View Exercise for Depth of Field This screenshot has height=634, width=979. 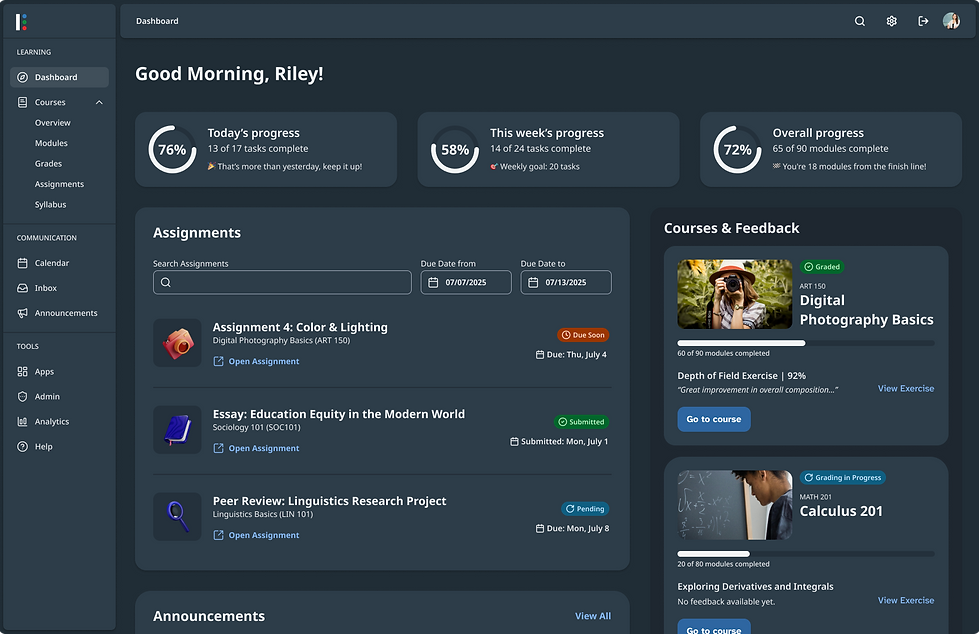point(906,389)
